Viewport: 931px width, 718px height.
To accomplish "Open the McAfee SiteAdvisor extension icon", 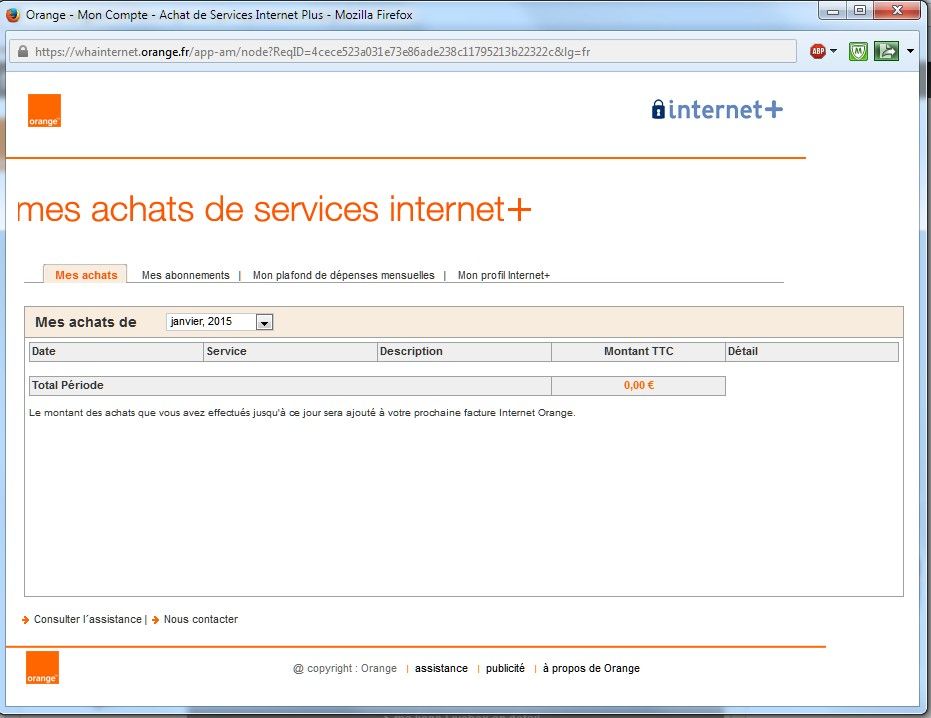I will 857,50.
